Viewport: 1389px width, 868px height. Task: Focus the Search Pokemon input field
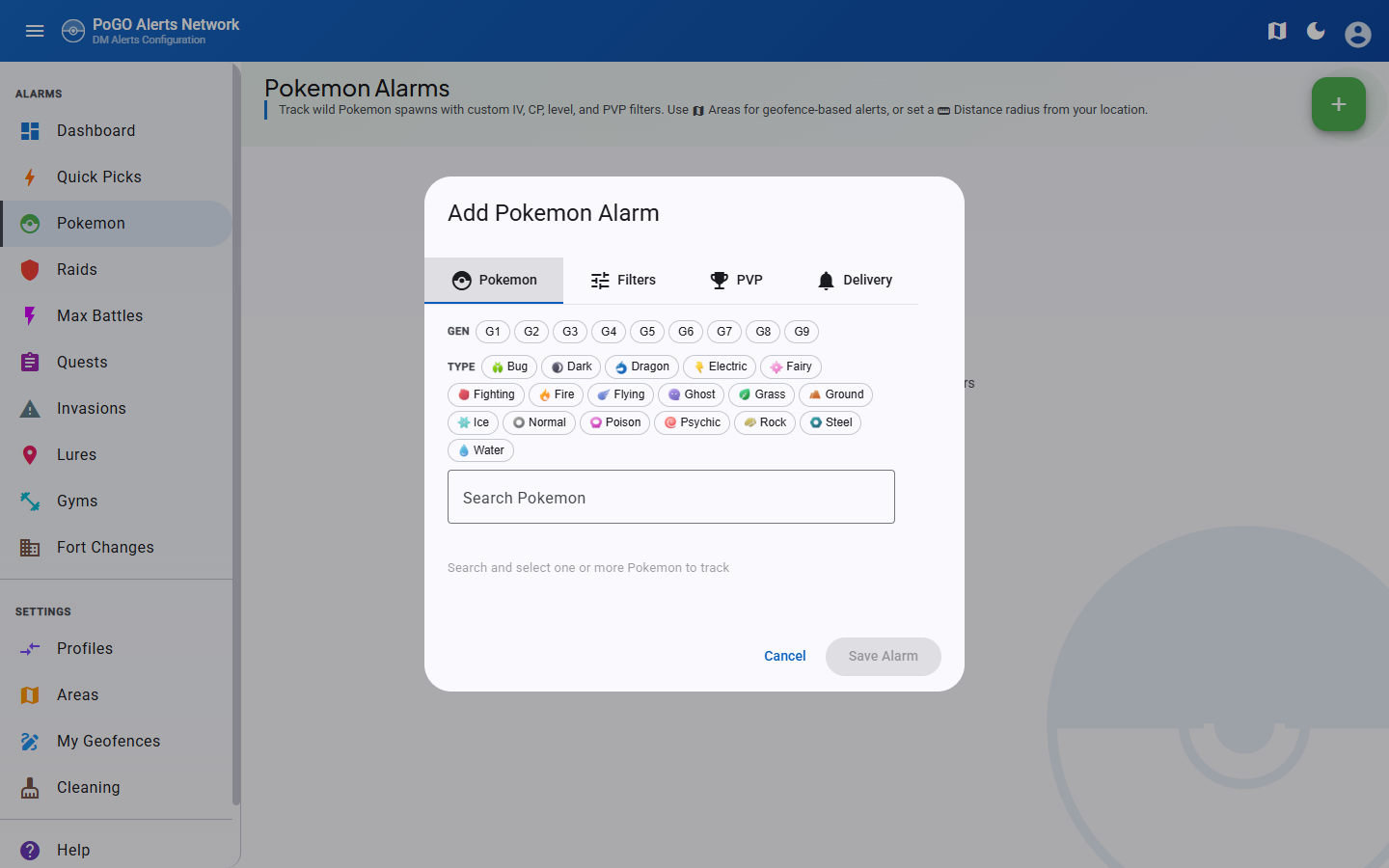671,498
